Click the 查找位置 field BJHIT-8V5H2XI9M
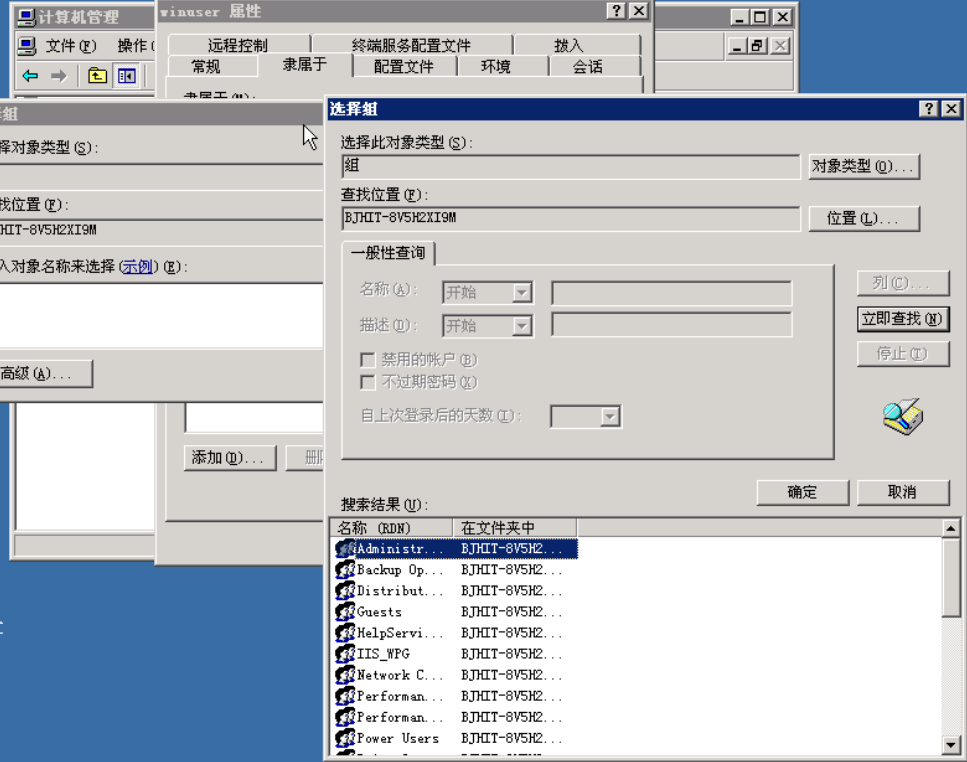This screenshot has height=762, width=967. 570,218
